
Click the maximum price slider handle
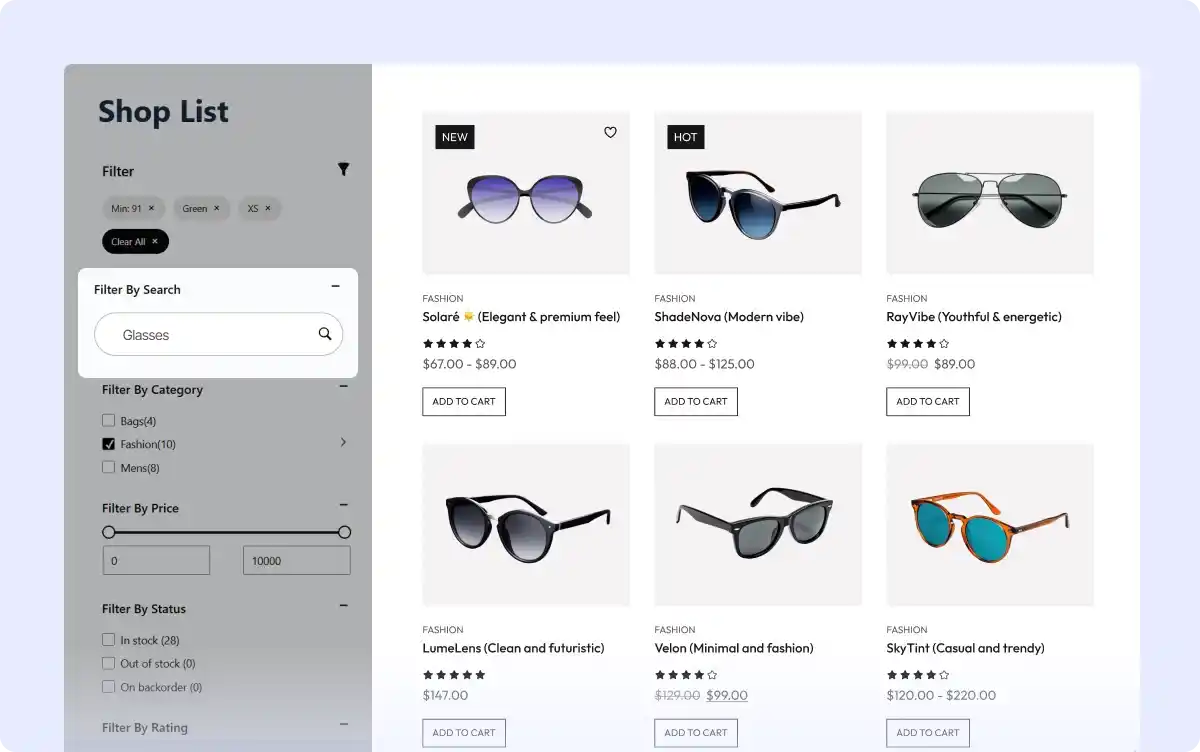[x=344, y=532]
